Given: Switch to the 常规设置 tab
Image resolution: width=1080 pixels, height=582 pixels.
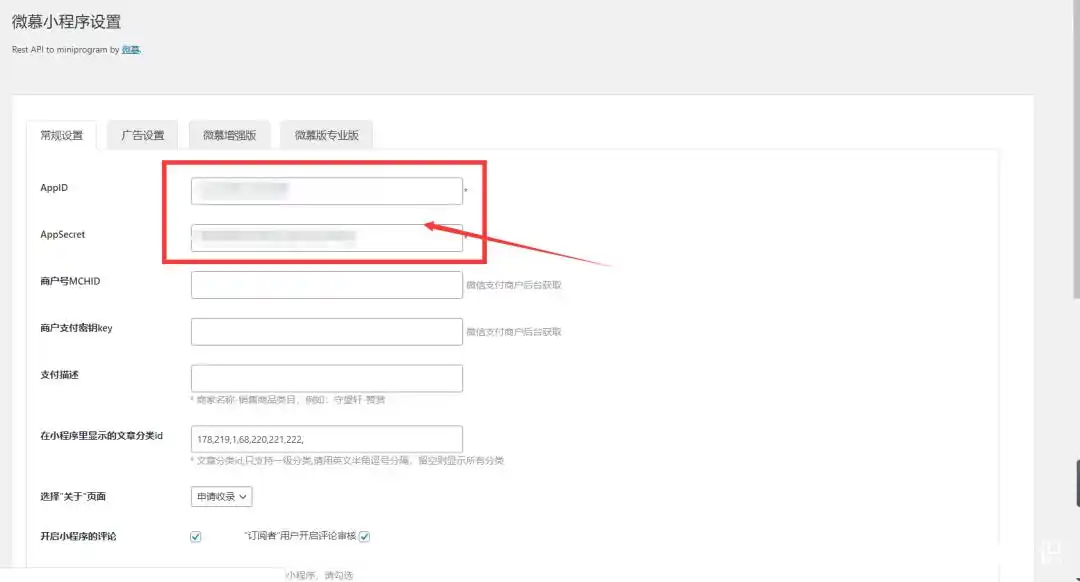Looking at the screenshot, I should [61, 135].
